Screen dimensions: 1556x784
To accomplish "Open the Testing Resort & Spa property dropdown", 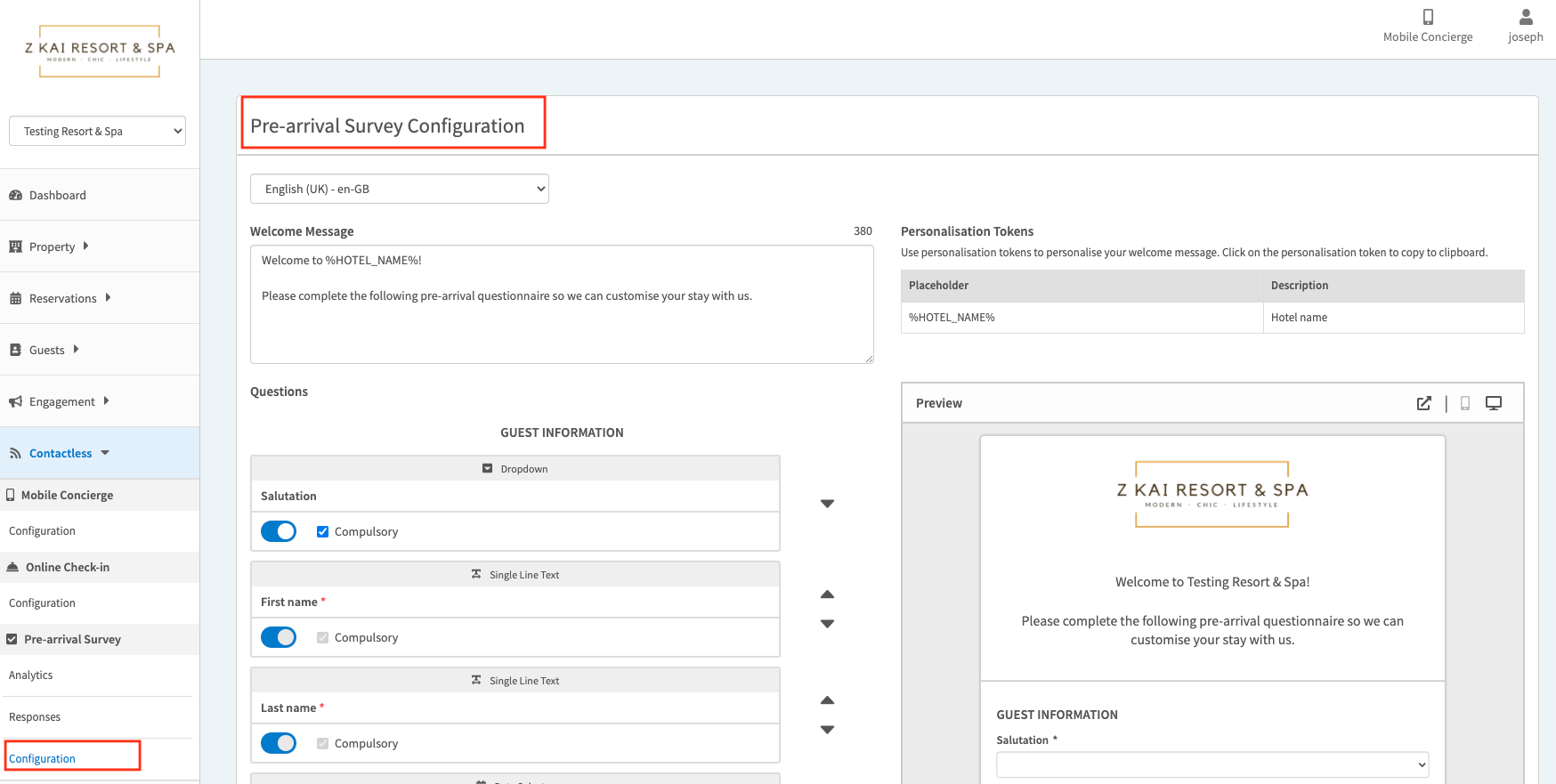I will 98,131.
